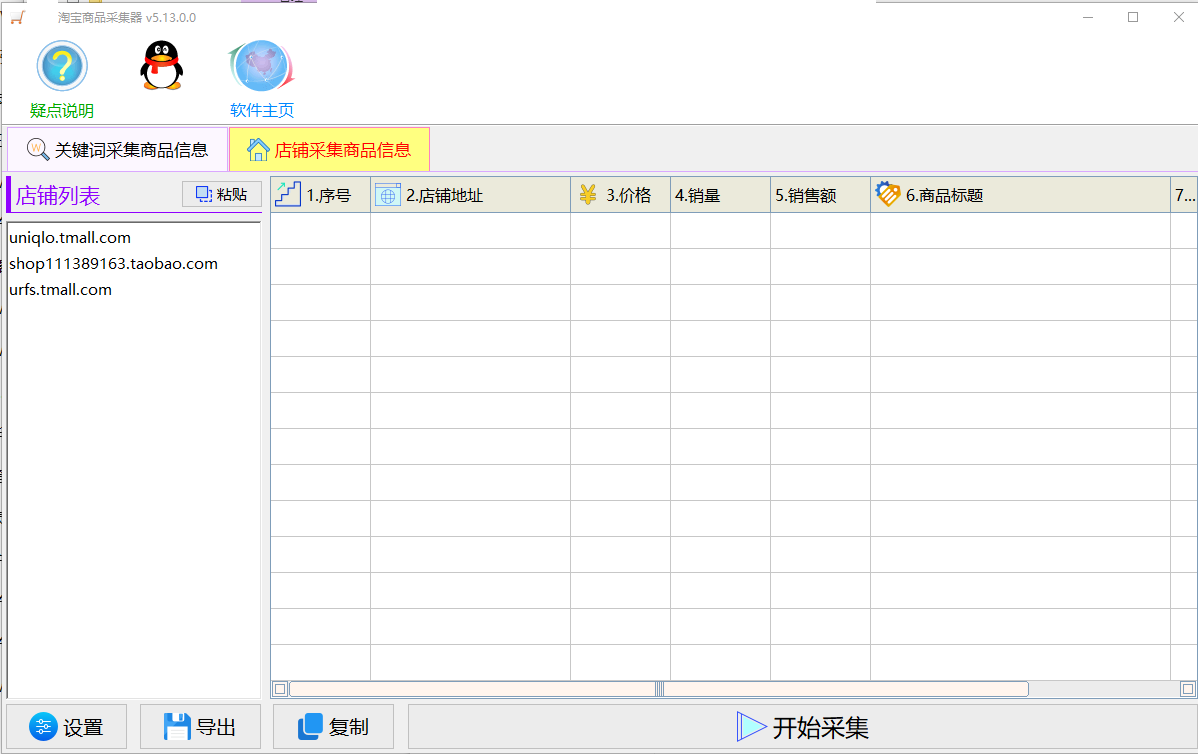Click the 粘贴 paste button
Screen dimensions: 1198x754
click(x=221, y=194)
